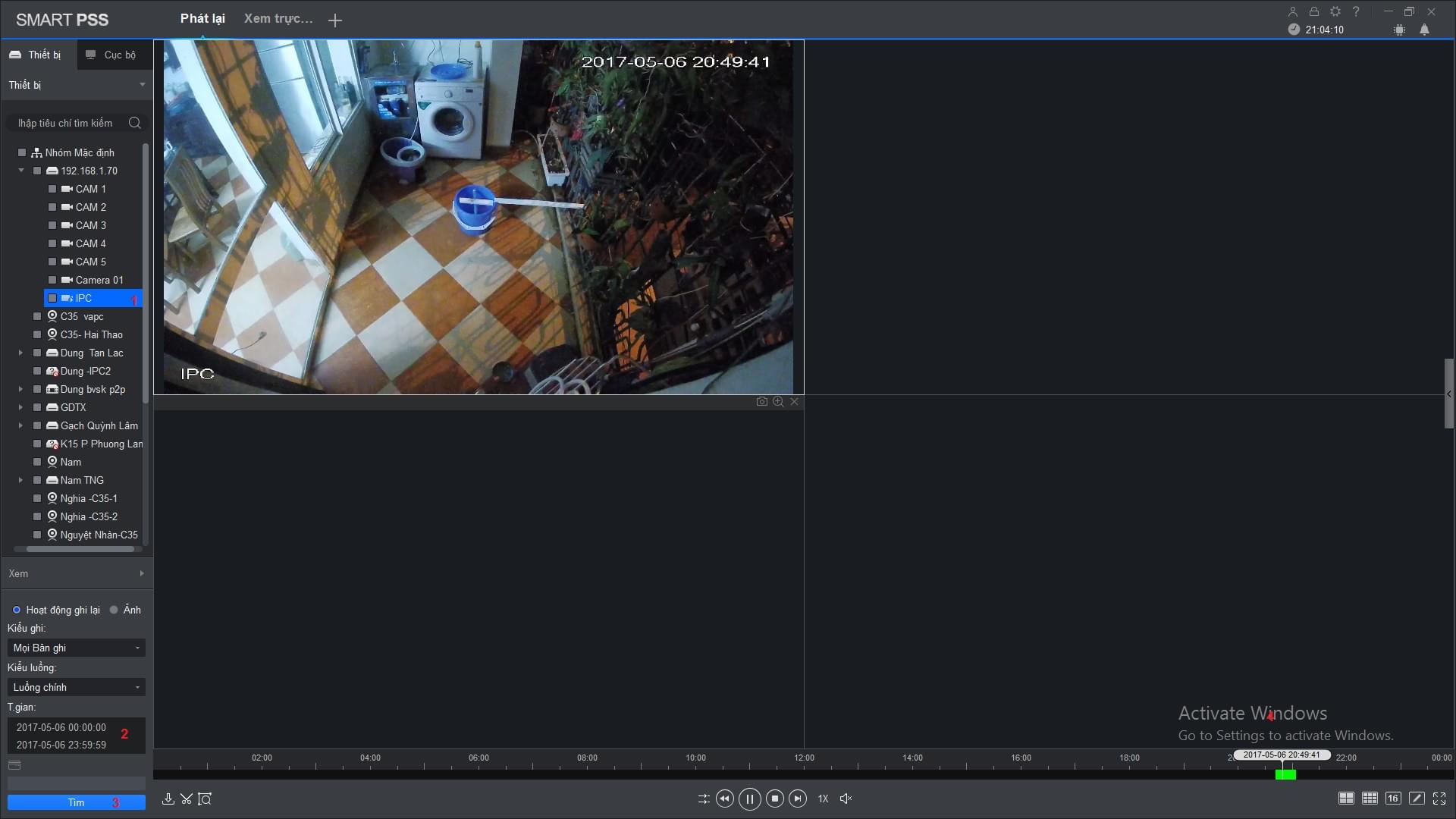Select the Ảnh radio option
1456x819 pixels.
point(114,610)
